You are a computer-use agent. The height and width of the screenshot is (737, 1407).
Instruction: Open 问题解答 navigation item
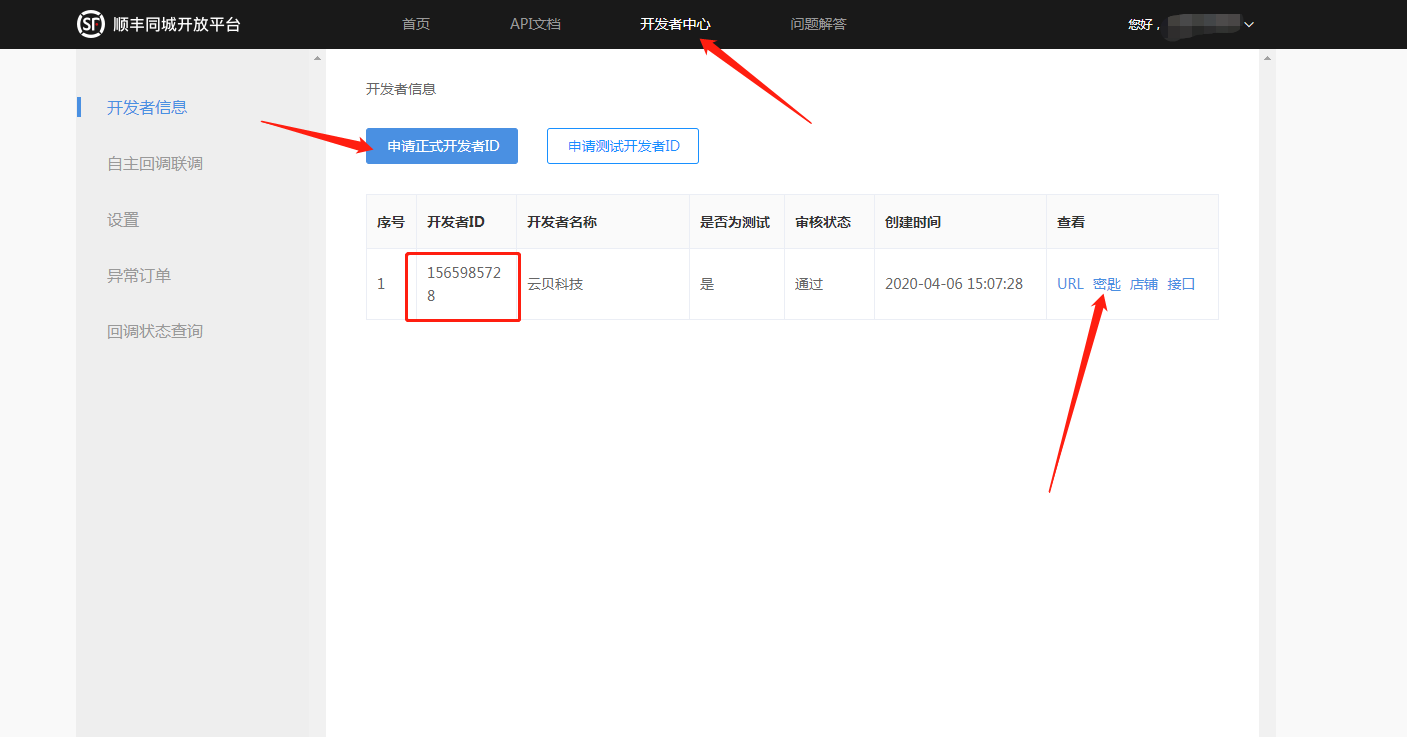point(818,24)
